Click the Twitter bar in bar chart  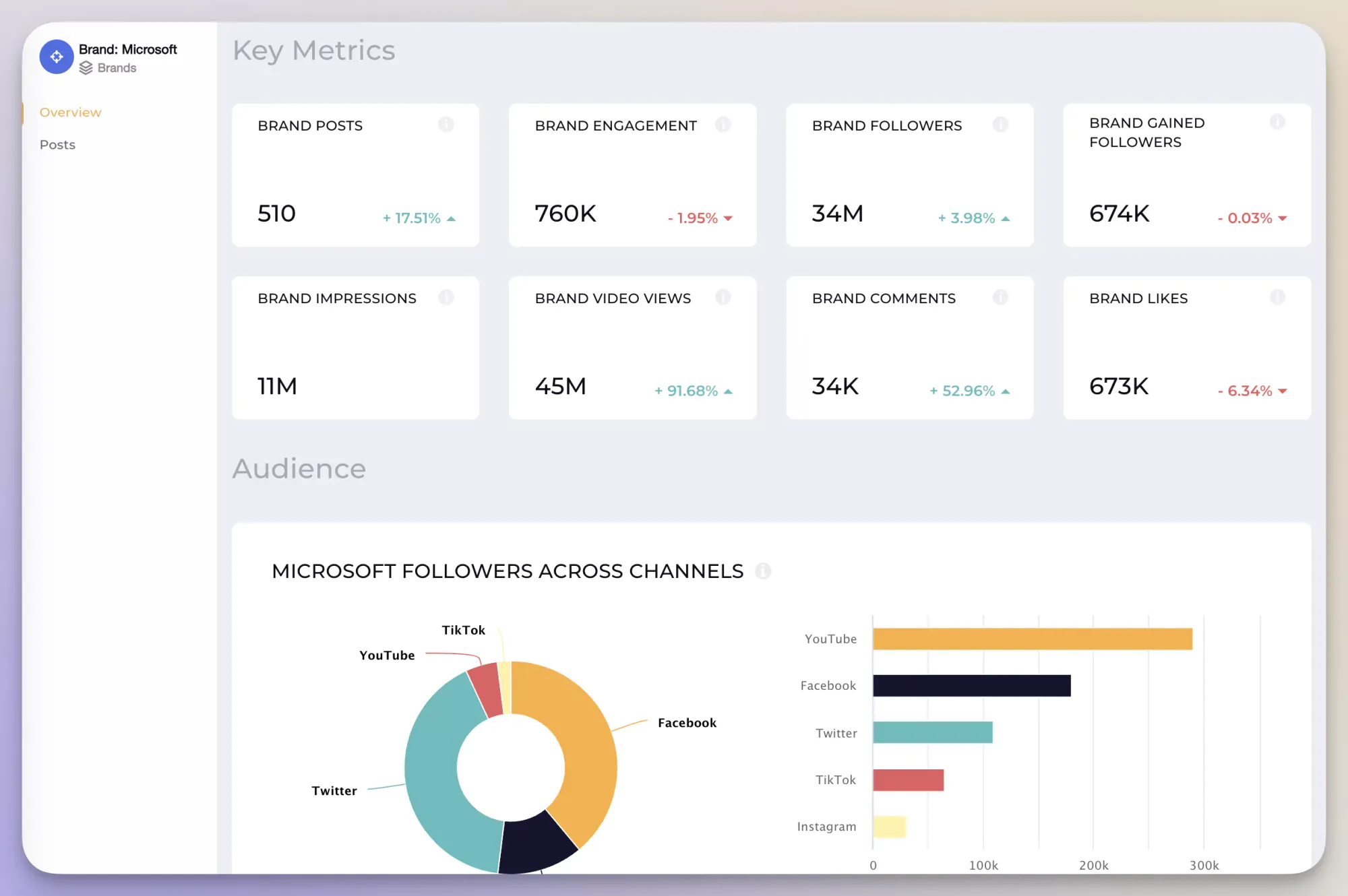[933, 732]
